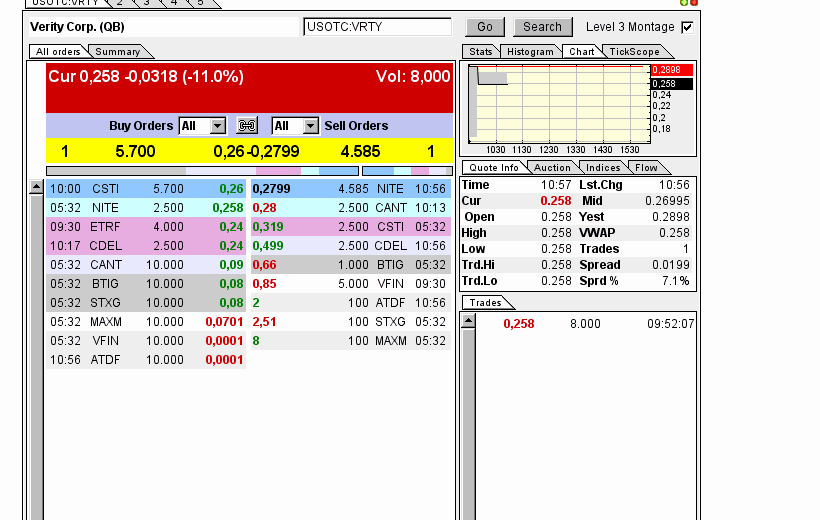Switch to workspace tab 4
Screen dimensions: 820x520
click(174, 3)
